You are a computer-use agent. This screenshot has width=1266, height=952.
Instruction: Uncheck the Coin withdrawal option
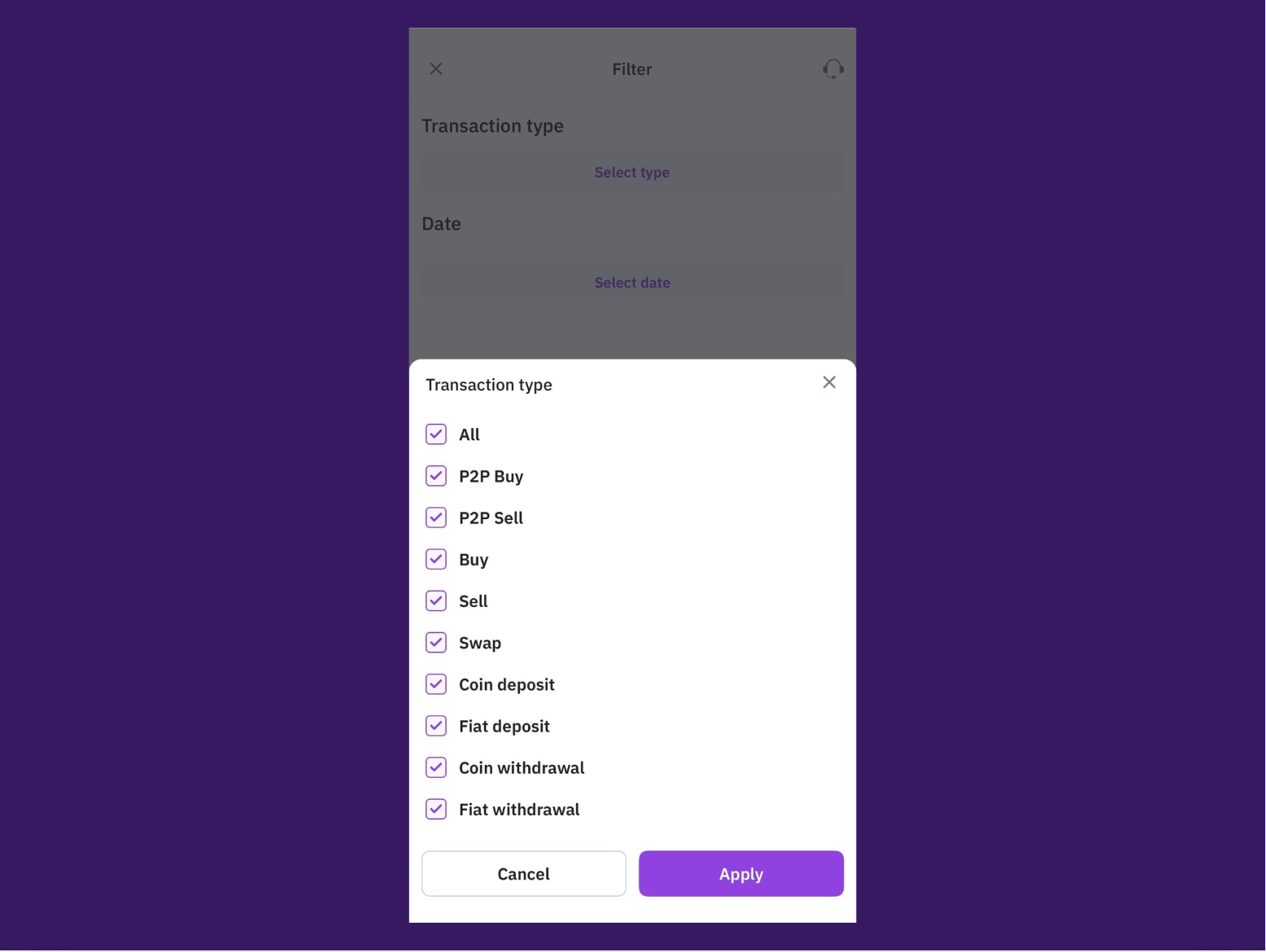pos(436,767)
